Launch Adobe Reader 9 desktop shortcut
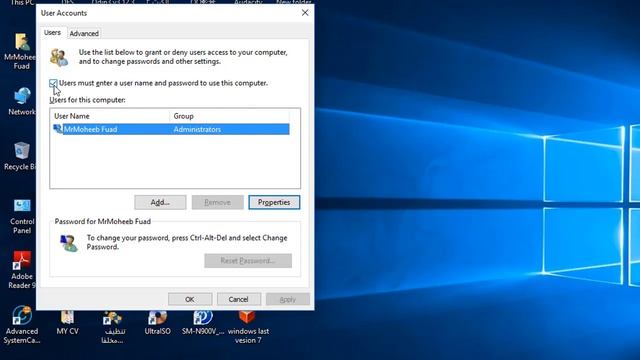The image size is (640, 360). (x=22, y=270)
